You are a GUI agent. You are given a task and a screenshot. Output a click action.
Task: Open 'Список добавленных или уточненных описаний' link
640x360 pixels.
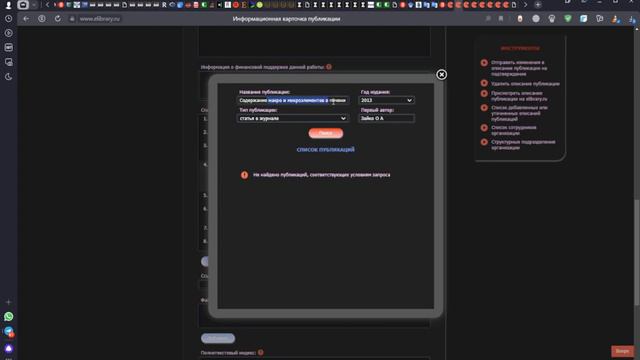[519, 113]
